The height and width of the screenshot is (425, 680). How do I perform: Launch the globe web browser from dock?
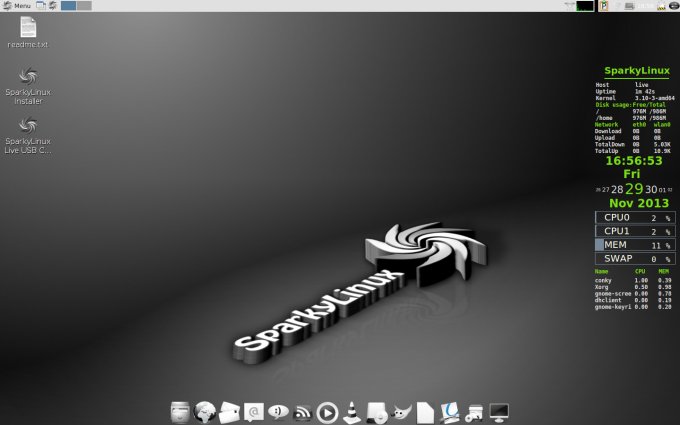pyautogui.click(x=205, y=412)
